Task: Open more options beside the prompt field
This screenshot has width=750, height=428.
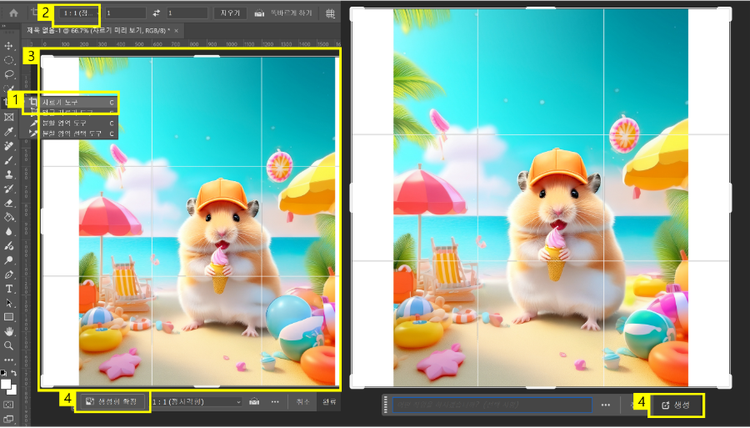Action: (606, 405)
